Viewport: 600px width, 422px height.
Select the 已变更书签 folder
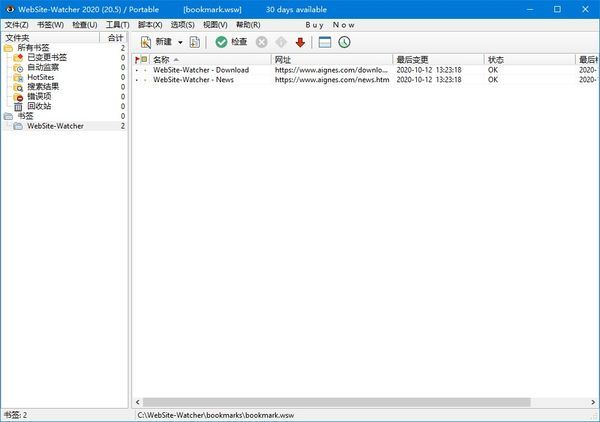pos(47,57)
